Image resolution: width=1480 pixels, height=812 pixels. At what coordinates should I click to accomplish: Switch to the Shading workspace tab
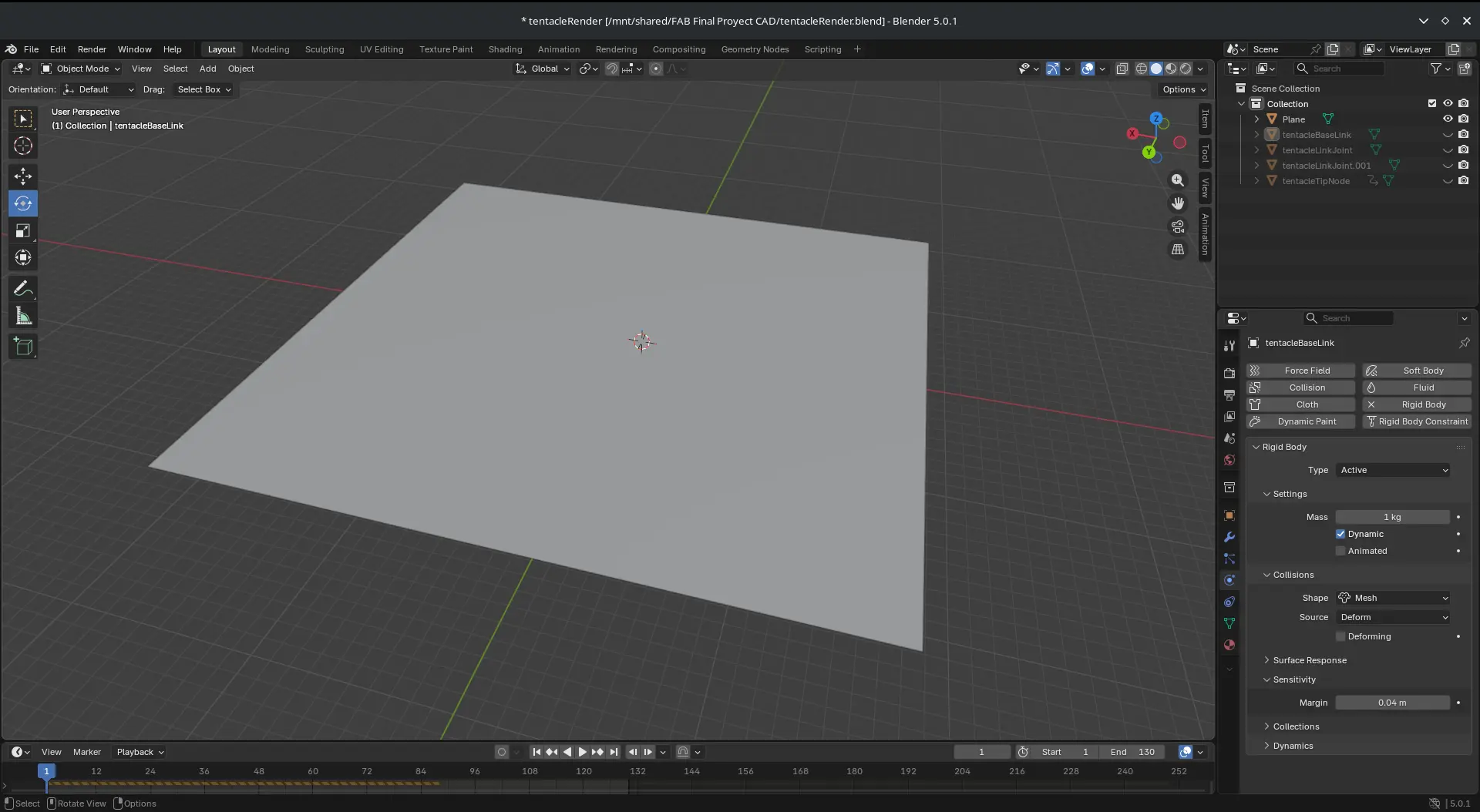[505, 49]
